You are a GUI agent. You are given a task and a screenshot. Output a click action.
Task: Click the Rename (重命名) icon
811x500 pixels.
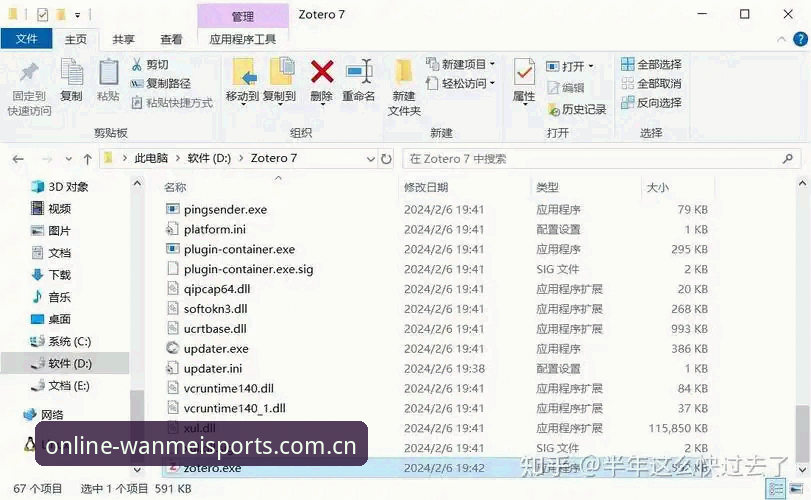[x=358, y=71]
